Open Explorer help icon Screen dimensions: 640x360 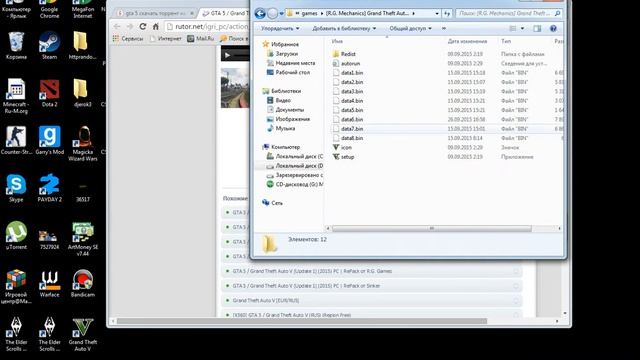coord(553,28)
